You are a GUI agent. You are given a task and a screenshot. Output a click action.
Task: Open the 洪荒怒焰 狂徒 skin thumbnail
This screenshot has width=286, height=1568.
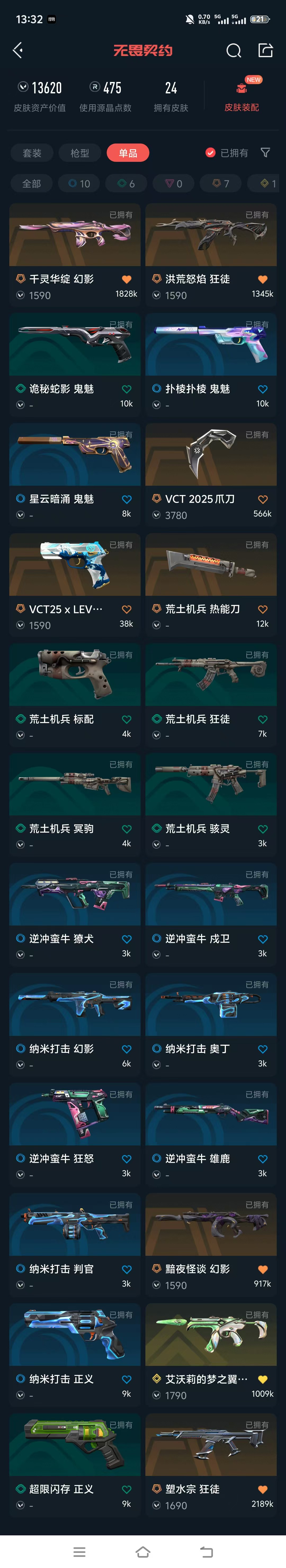click(211, 235)
